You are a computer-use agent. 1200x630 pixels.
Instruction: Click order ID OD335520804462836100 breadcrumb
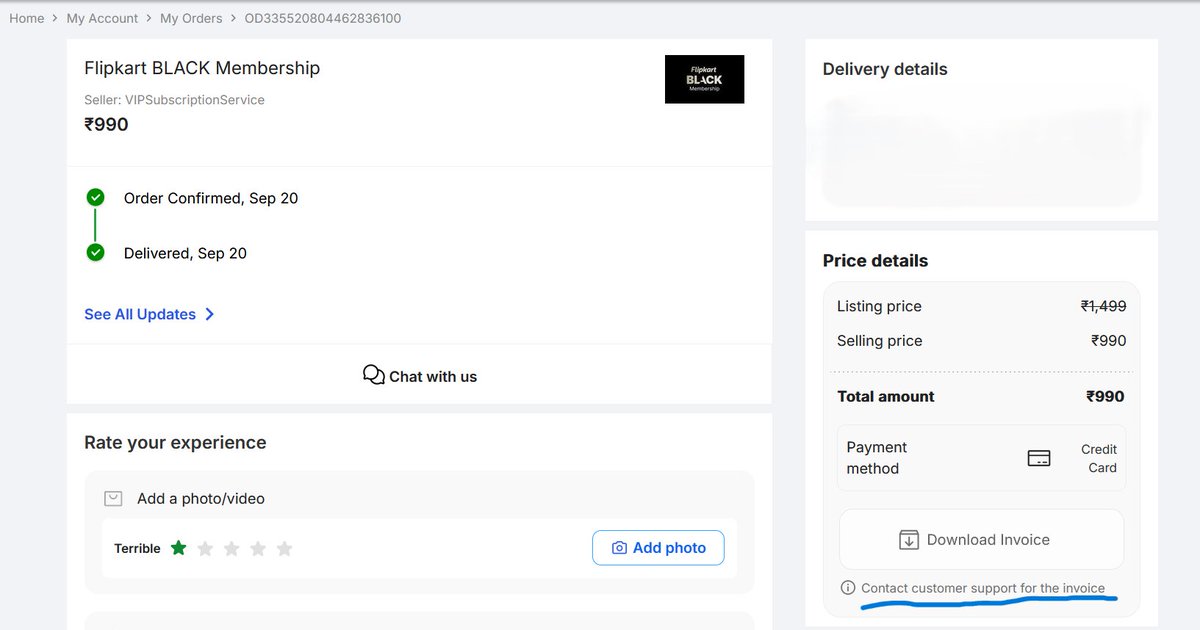(323, 18)
